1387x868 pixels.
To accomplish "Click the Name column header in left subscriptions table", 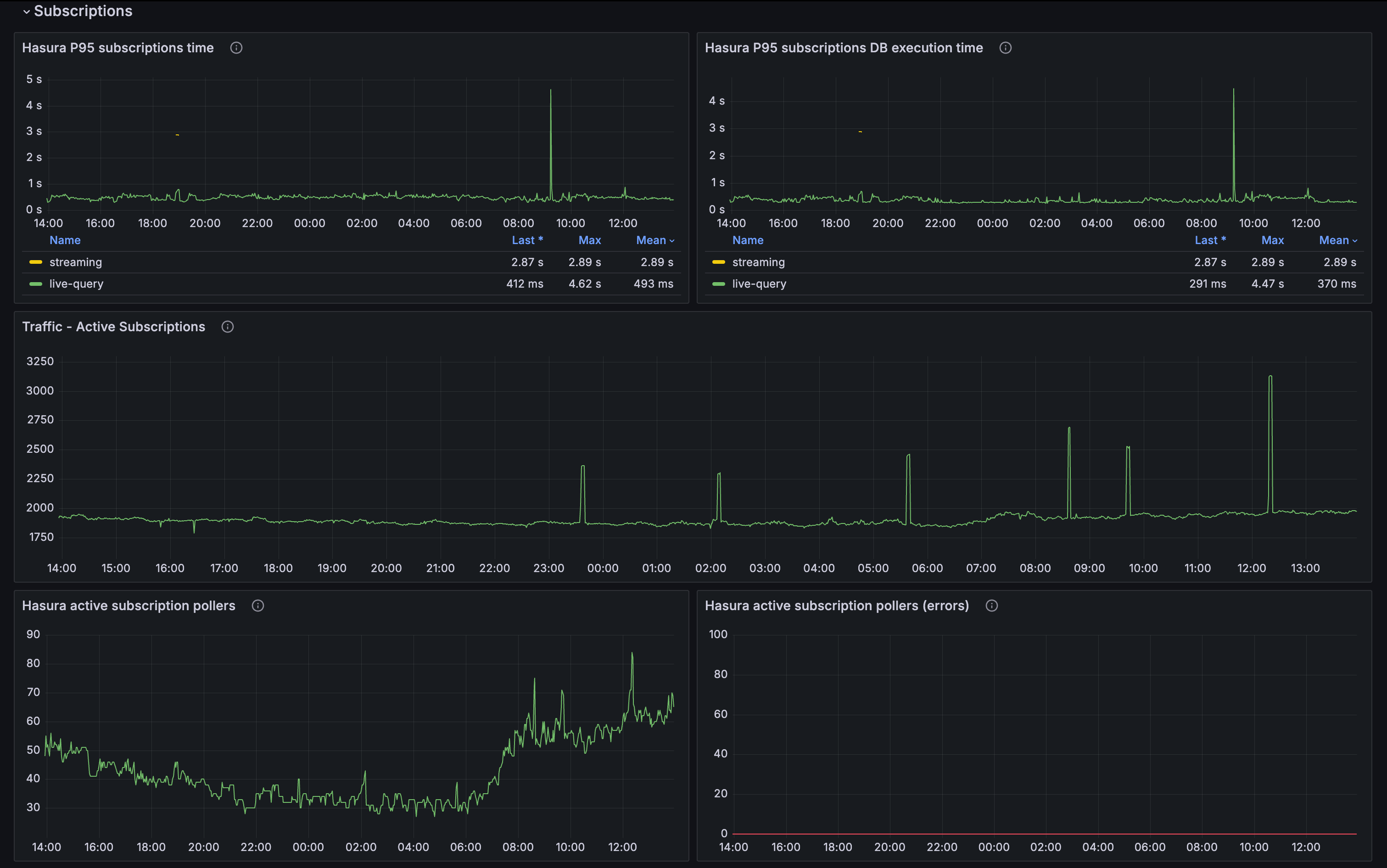I will click(x=65, y=240).
